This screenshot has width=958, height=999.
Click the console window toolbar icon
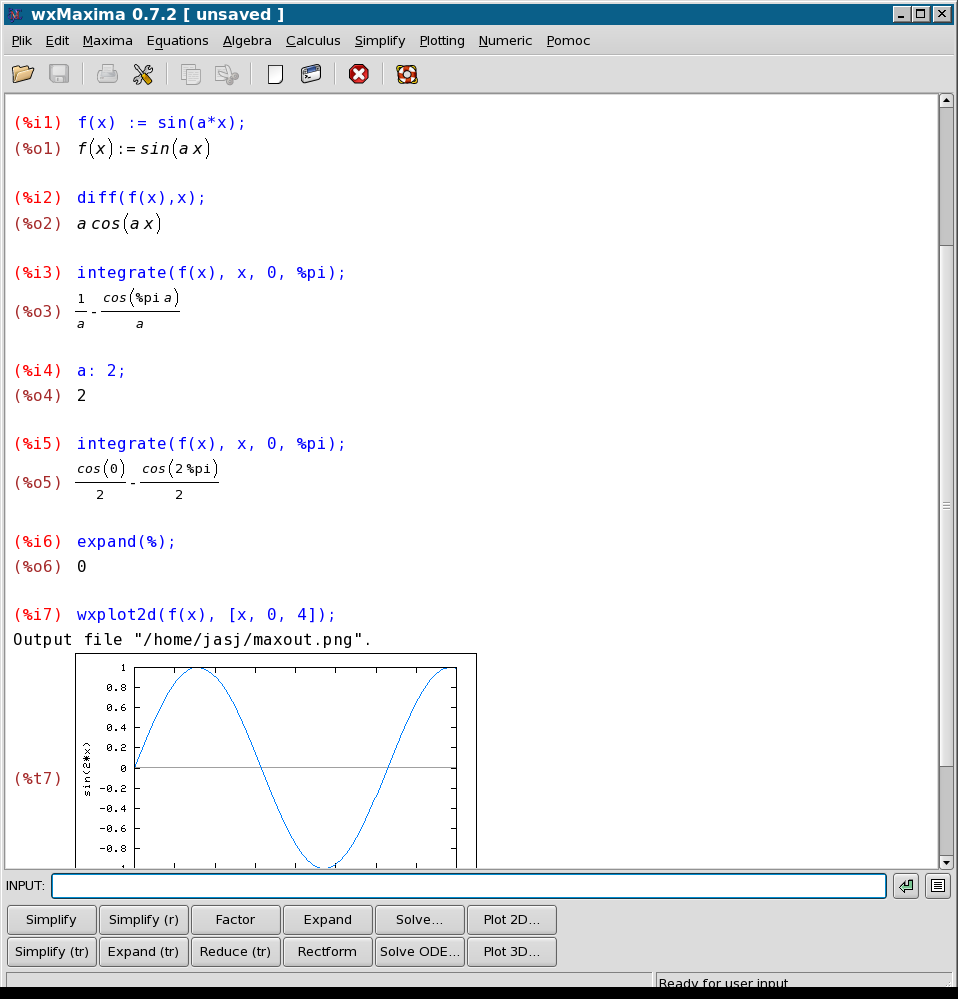click(x=311, y=74)
